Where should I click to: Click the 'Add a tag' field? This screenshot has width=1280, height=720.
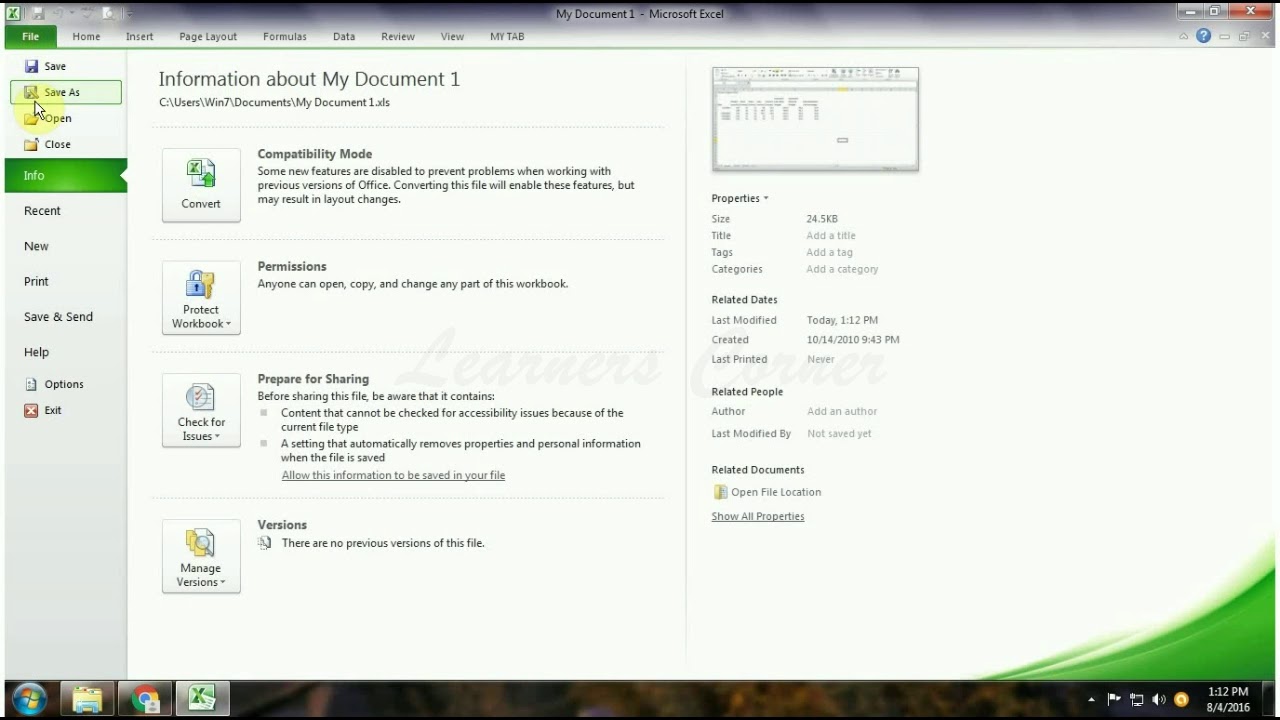pos(830,253)
